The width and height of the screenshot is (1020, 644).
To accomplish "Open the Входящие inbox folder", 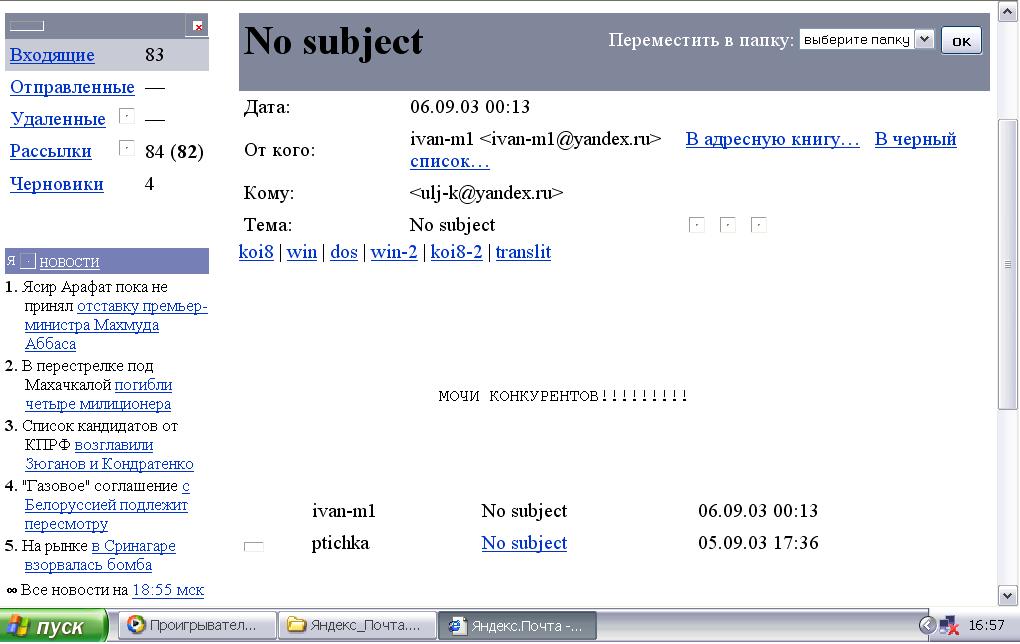I will (x=52, y=55).
